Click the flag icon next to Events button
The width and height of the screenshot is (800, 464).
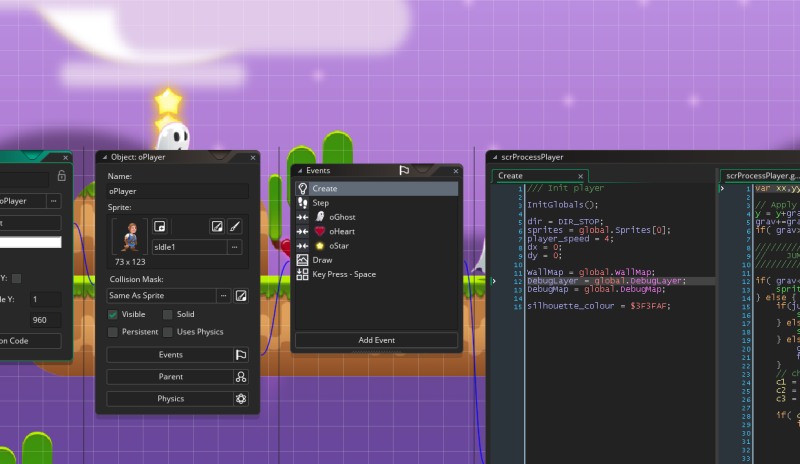[x=241, y=354]
